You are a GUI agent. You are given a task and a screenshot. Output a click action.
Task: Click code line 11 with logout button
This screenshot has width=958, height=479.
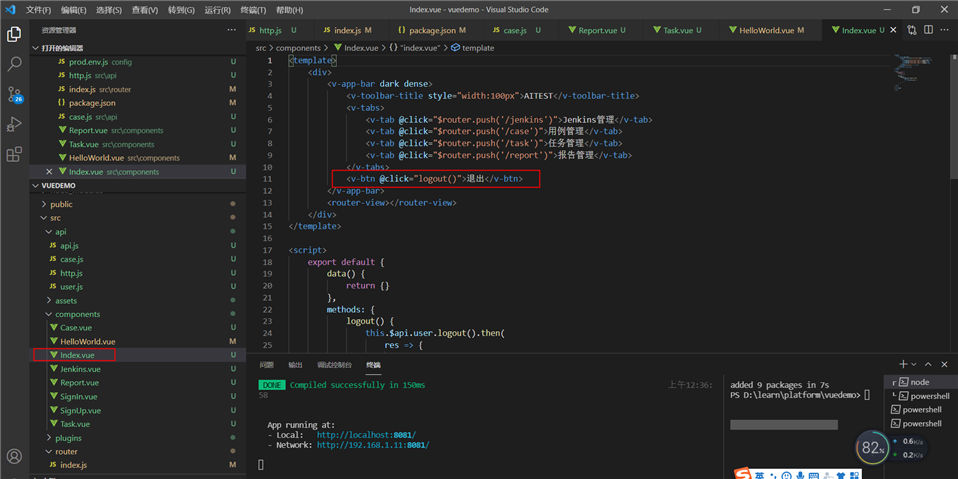436,178
